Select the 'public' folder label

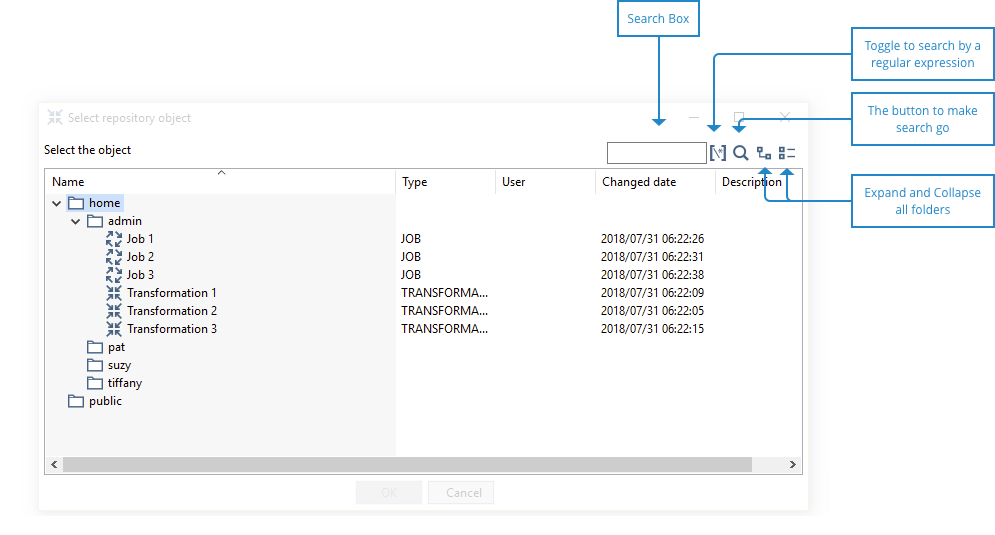(x=105, y=401)
